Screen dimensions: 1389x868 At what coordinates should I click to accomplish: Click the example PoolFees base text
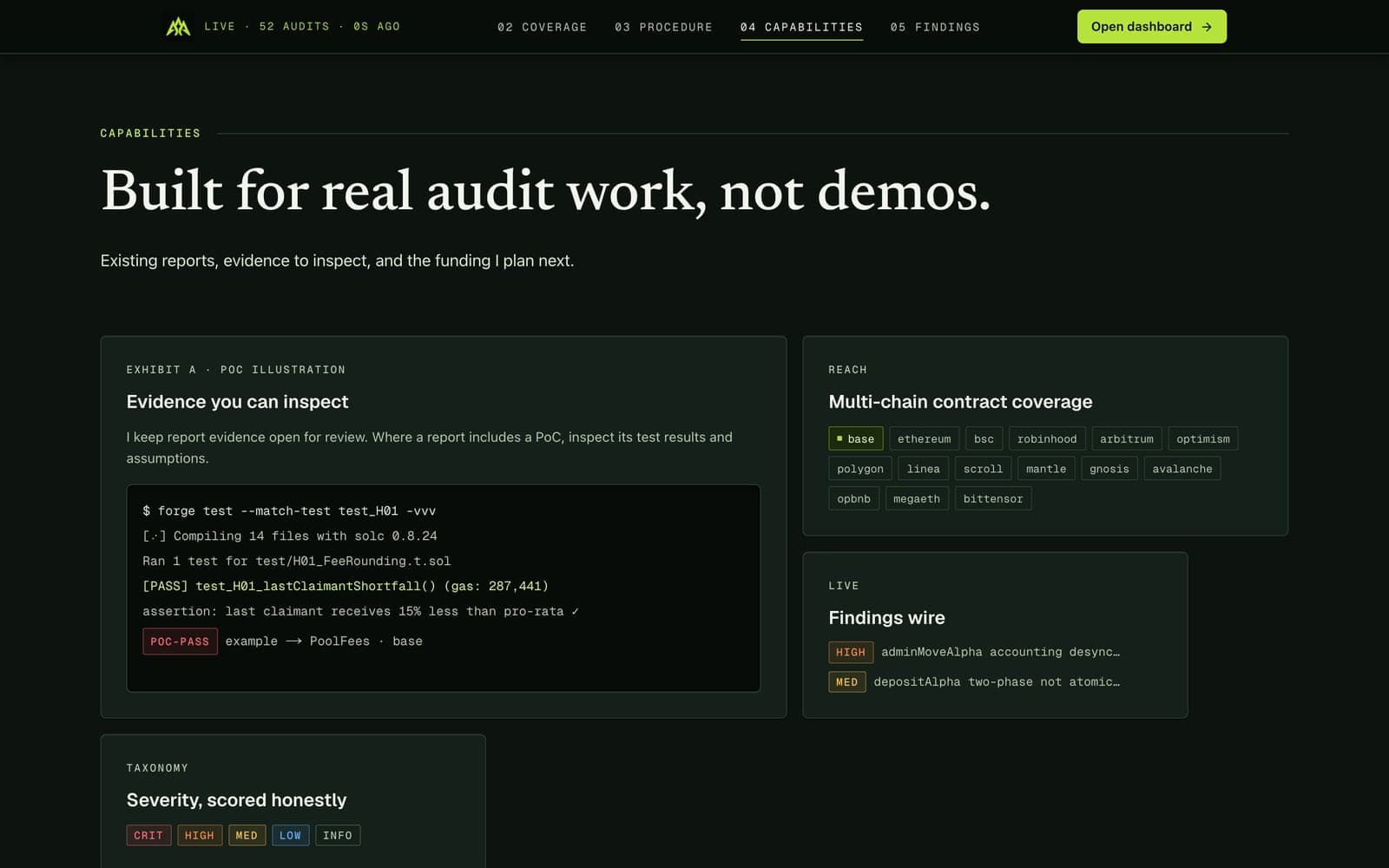(324, 641)
